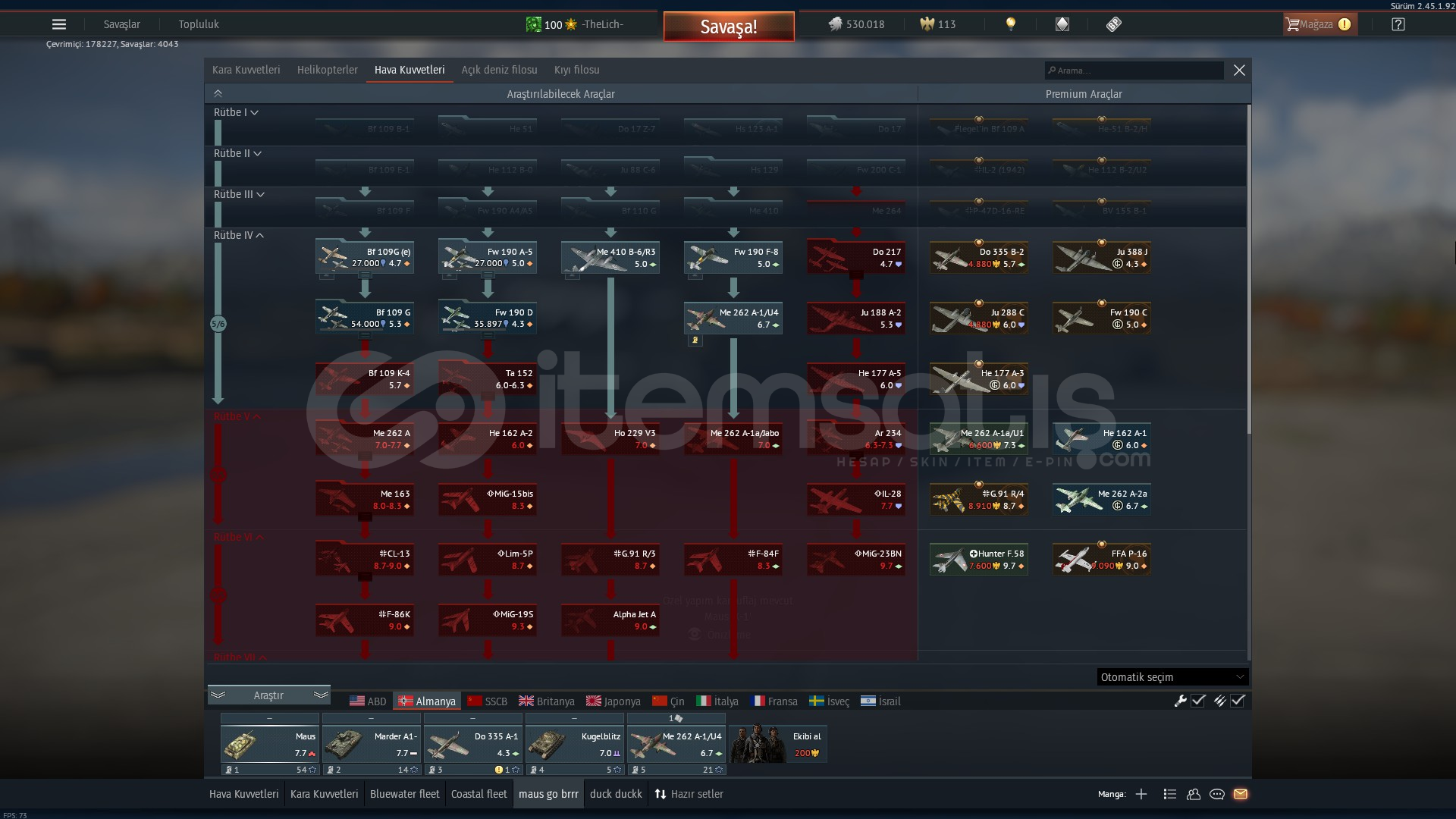Switch to 'duck duckk' preset
Viewport: 1456px width, 819px height.
(x=616, y=794)
